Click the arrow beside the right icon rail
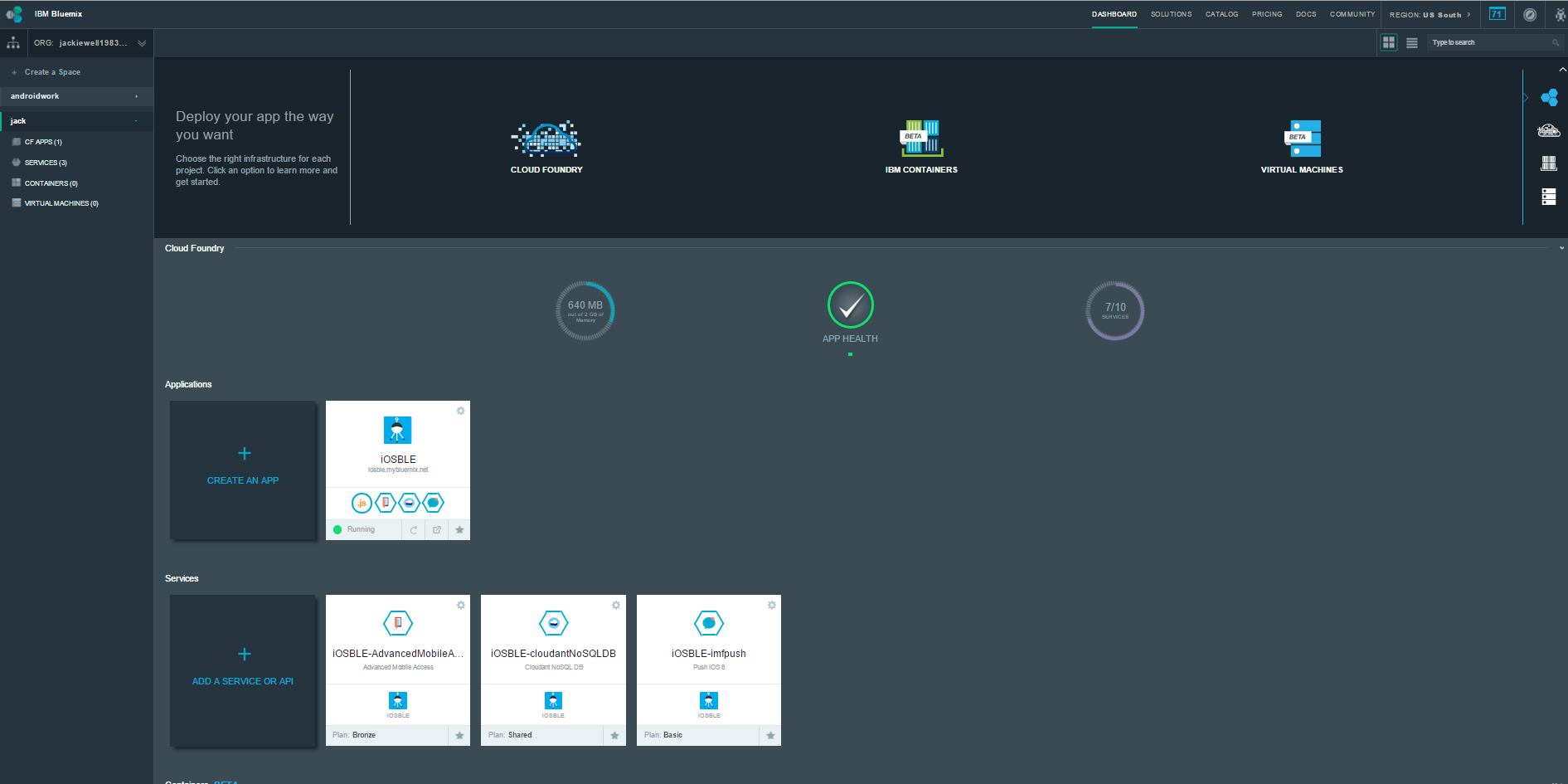The height and width of the screenshot is (784, 1568). pyautogui.click(x=1526, y=98)
